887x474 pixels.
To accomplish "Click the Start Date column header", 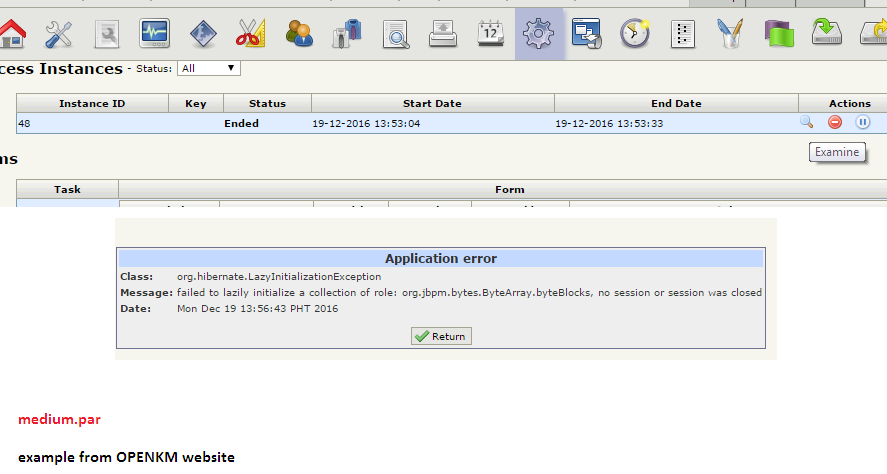I will pyautogui.click(x=432, y=103).
